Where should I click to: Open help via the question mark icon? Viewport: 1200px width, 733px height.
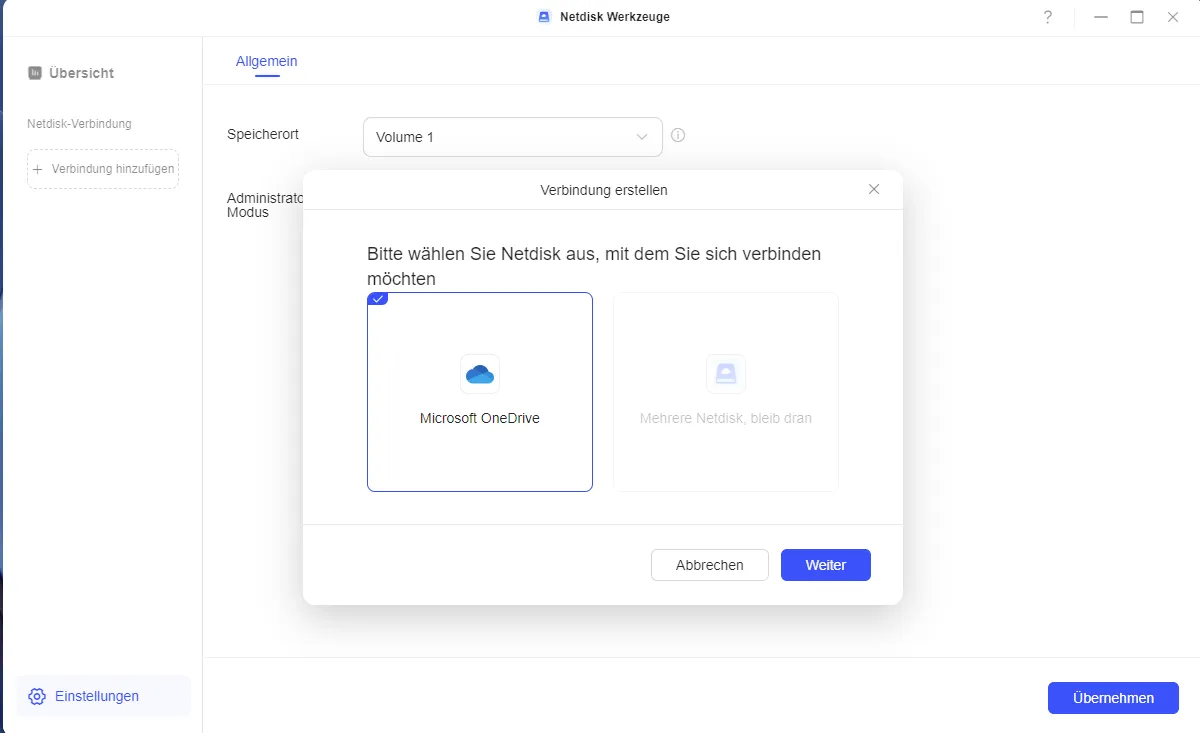pyautogui.click(x=1048, y=17)
